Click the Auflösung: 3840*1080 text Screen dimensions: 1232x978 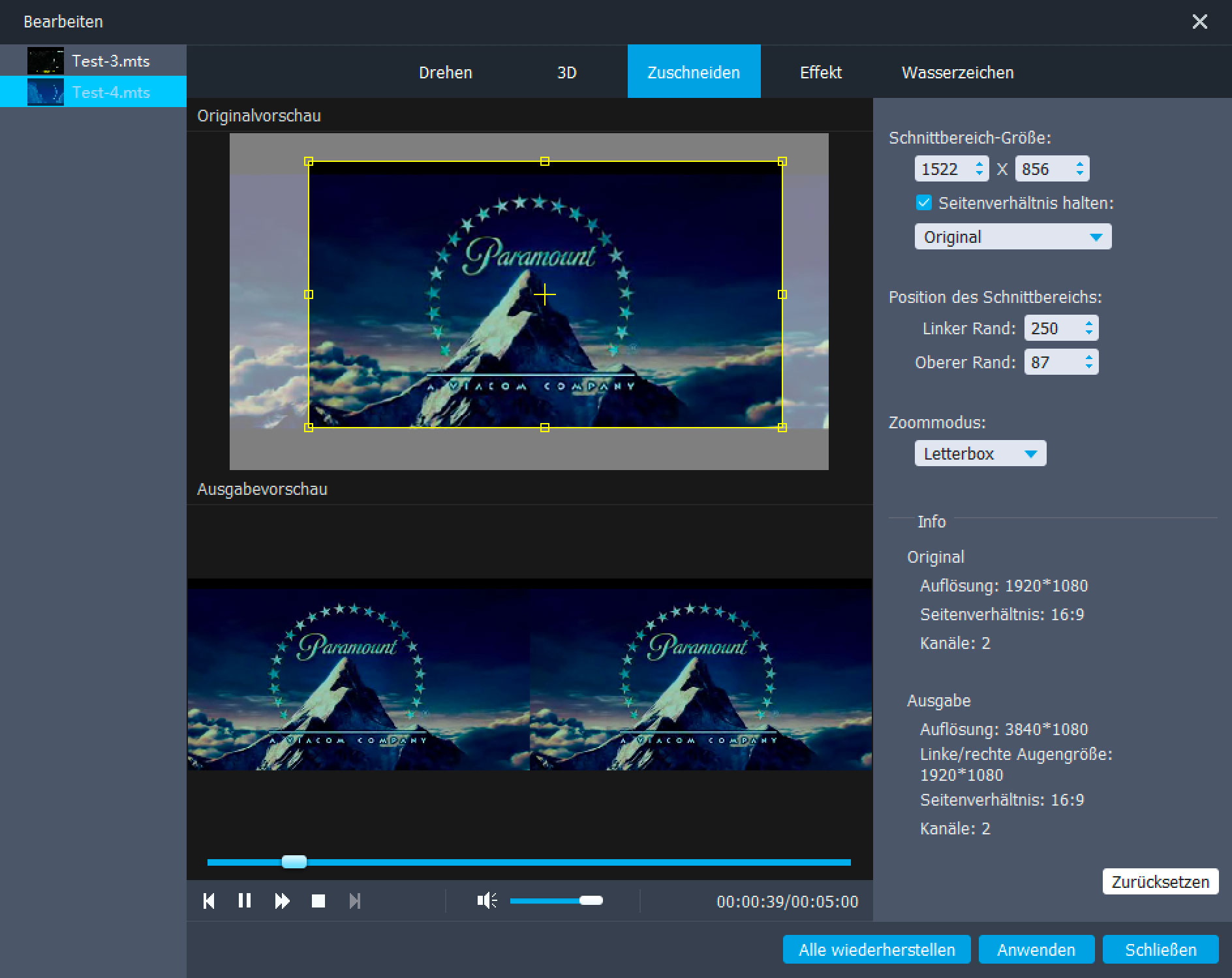[1004, 729]
